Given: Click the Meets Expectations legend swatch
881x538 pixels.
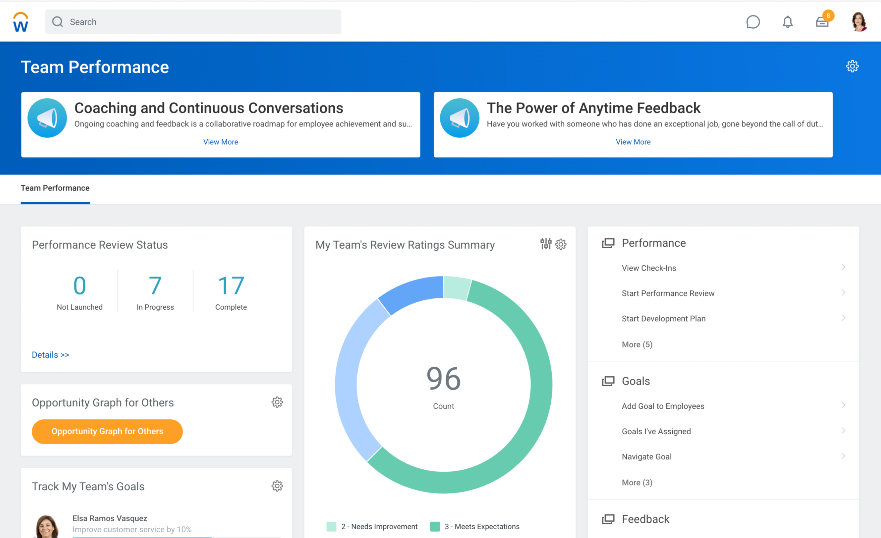Looking at the screenshot, I should click(x=435, y=526).
